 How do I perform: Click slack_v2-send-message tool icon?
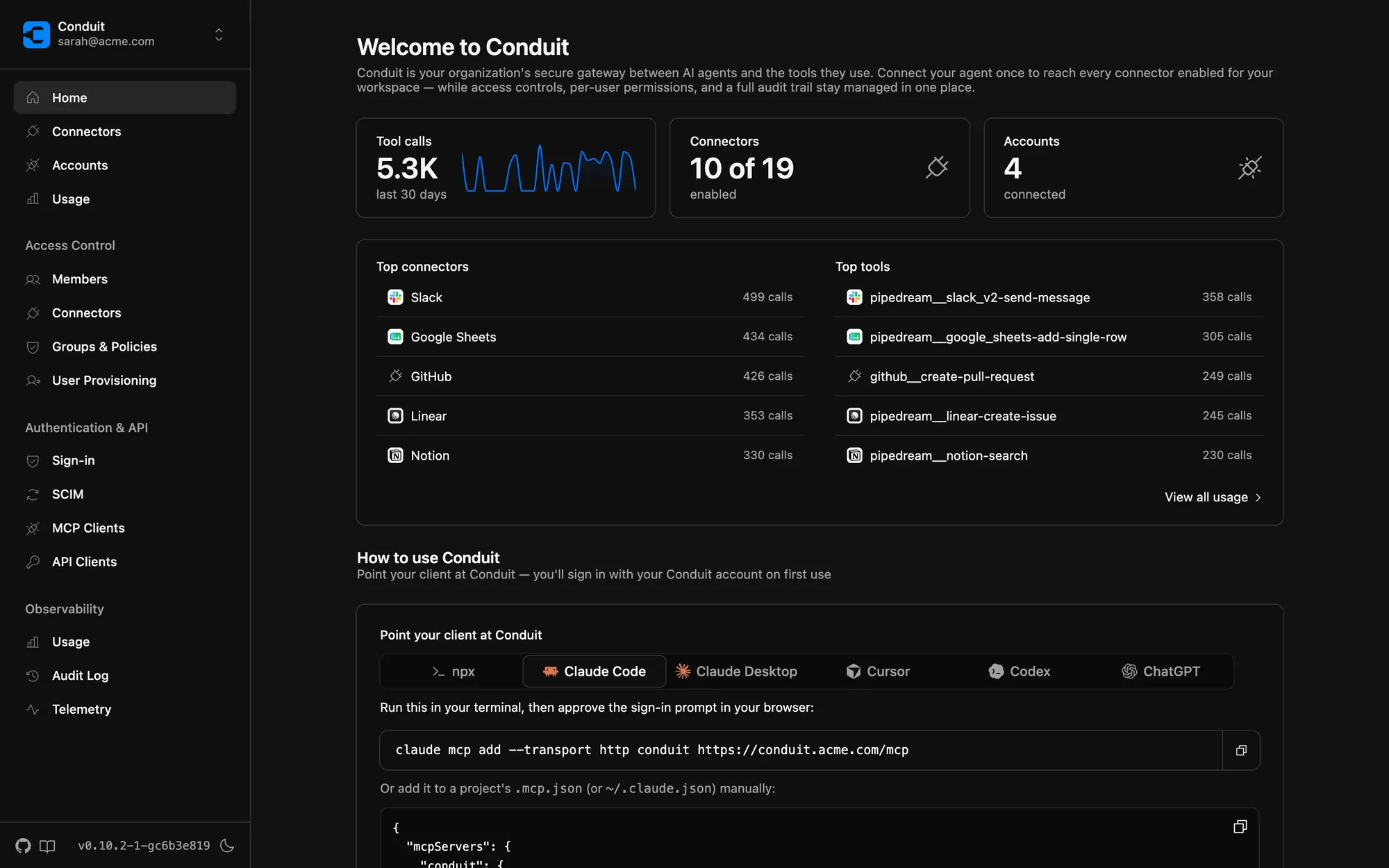tap(854, 297)
